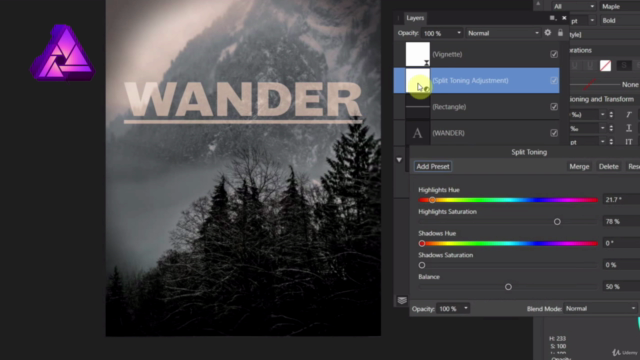Click the Shadows Saturation 0 % field
This screenshot has width=640, height=360.
tap(621, 265)
